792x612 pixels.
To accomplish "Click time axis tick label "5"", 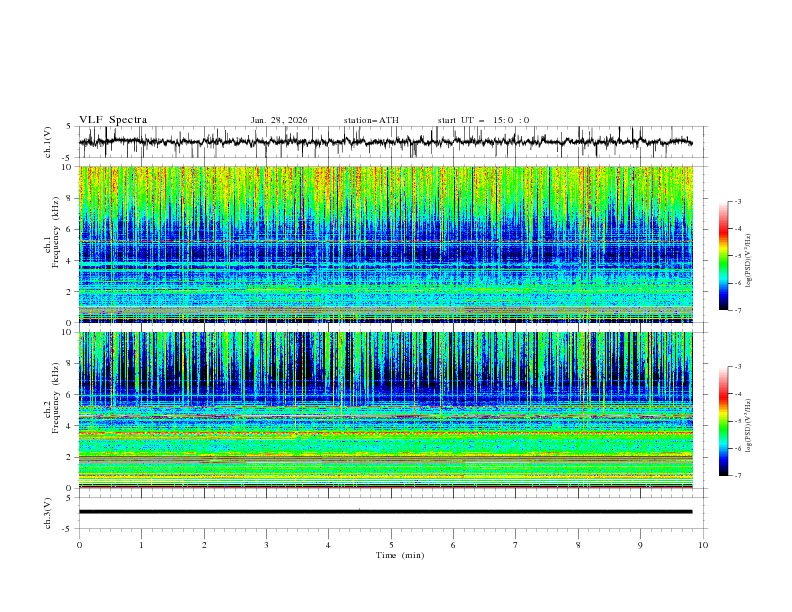I will [391, 545].
